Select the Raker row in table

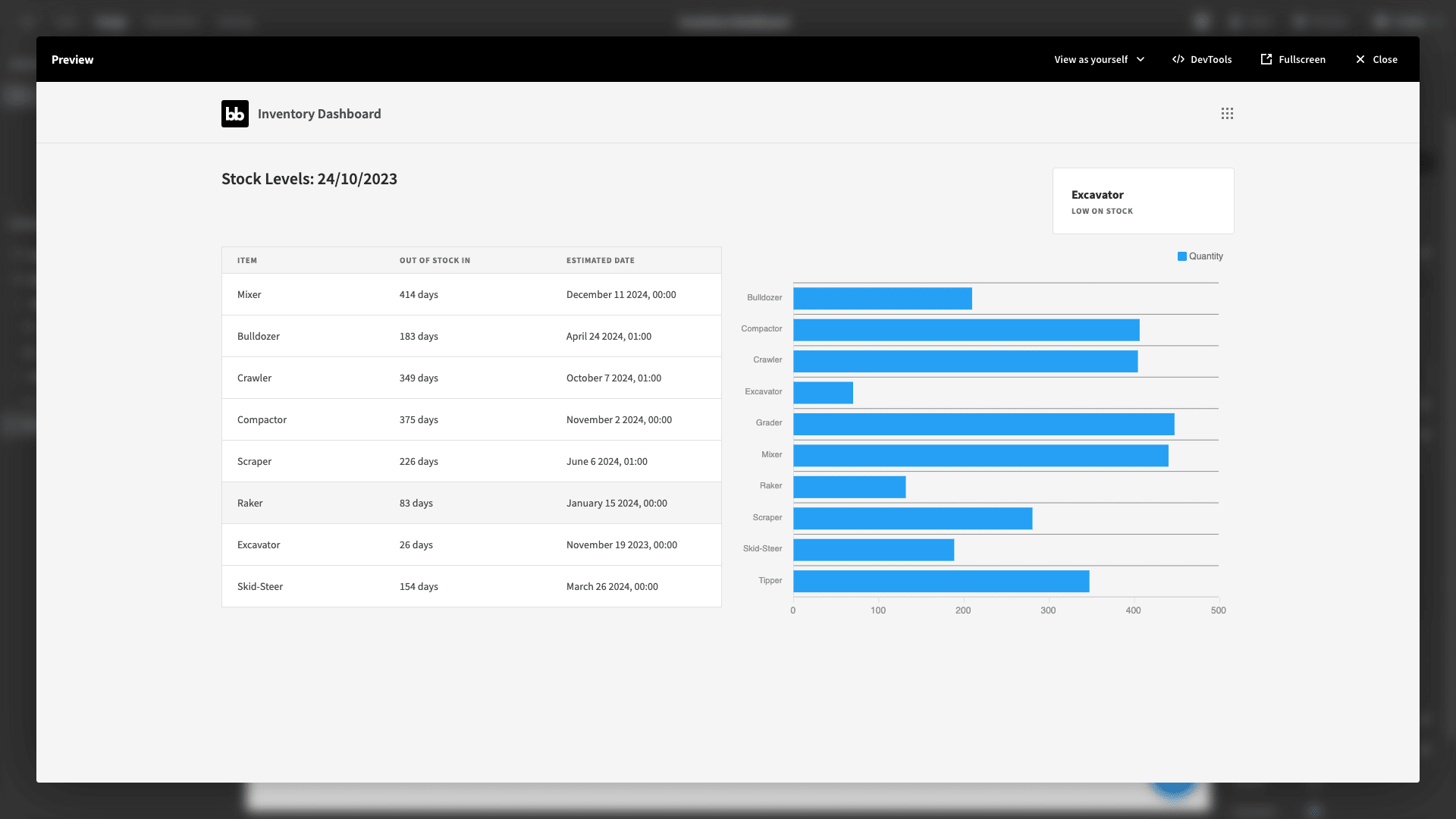pyautogui.click(x=472, y=503)
